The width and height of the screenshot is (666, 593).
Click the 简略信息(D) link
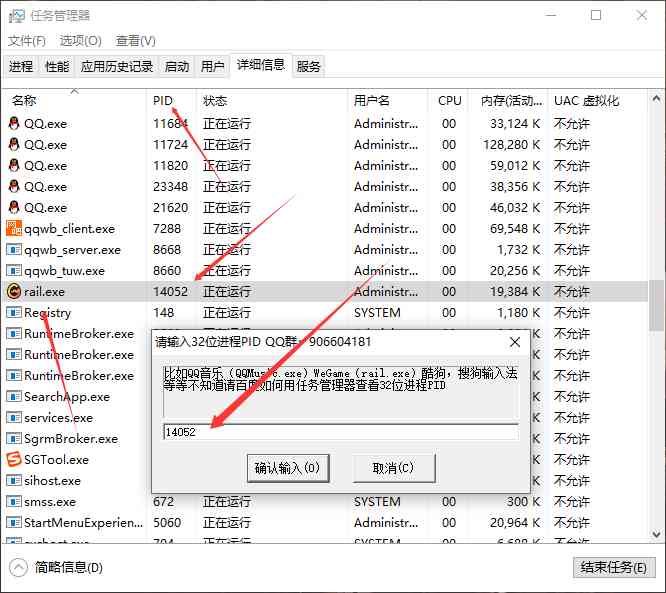coord(69,568)
